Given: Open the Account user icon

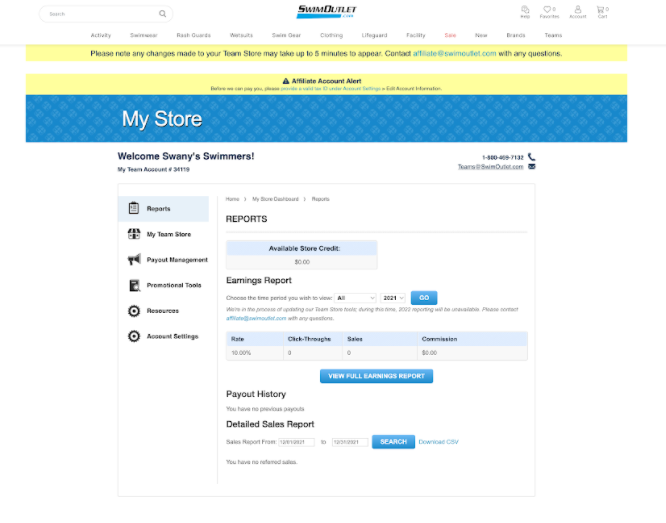Looking at the screenshot, I should coord(578,9).
